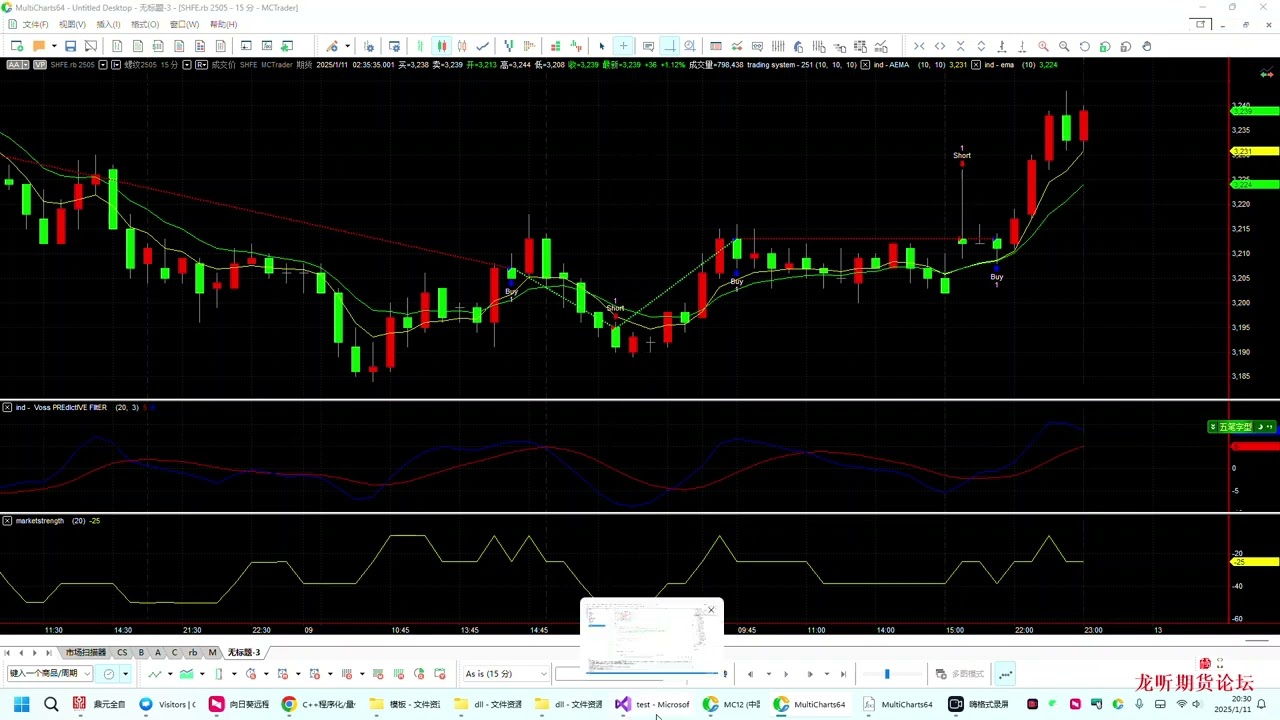The height and width of the screenshot is (720, 1280).
Task: Click the playback speed slider
Action: coord(887,674)
